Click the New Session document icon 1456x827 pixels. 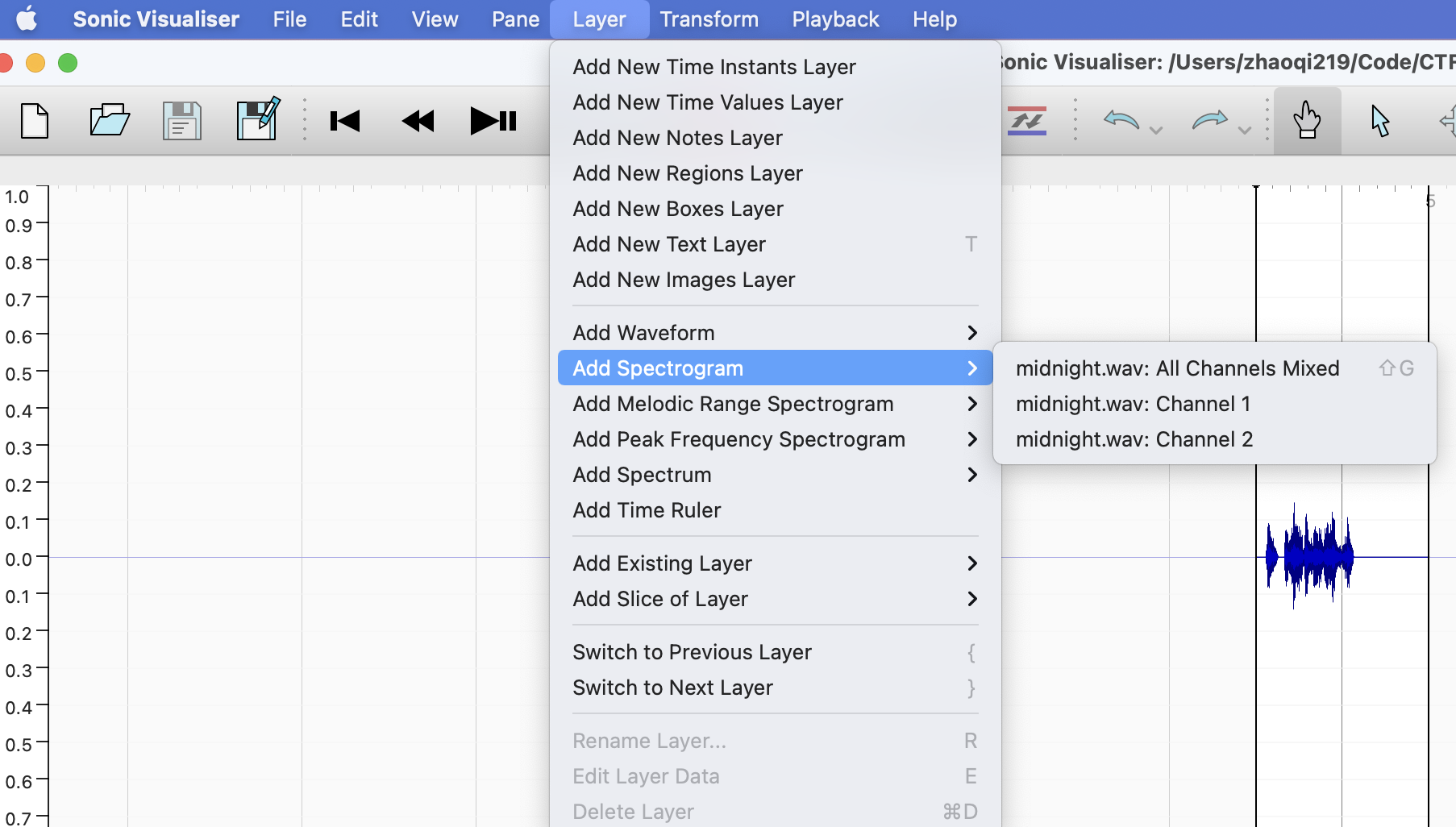tap(35, 121)
